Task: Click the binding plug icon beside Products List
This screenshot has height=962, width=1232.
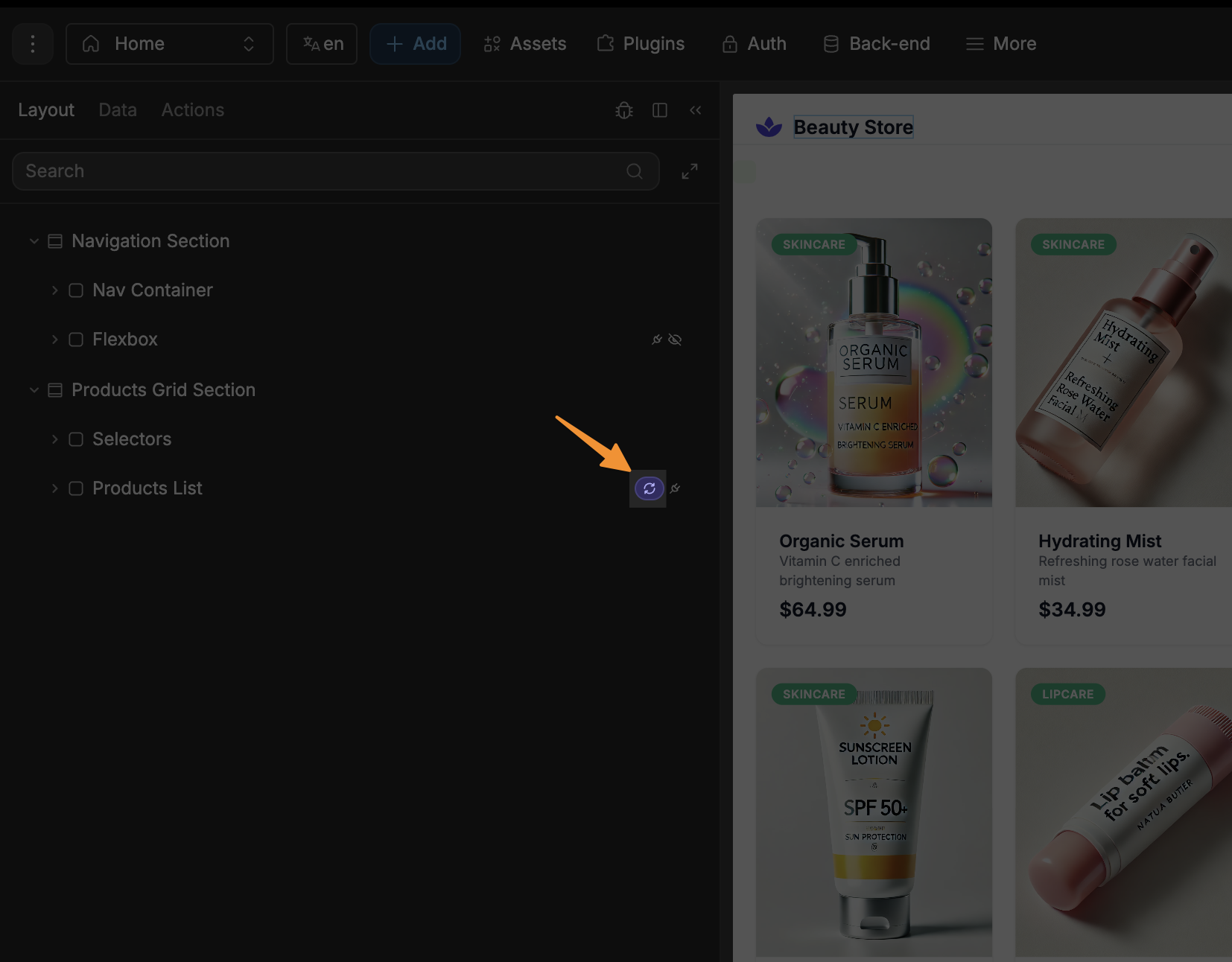Action: pos(675,488)
